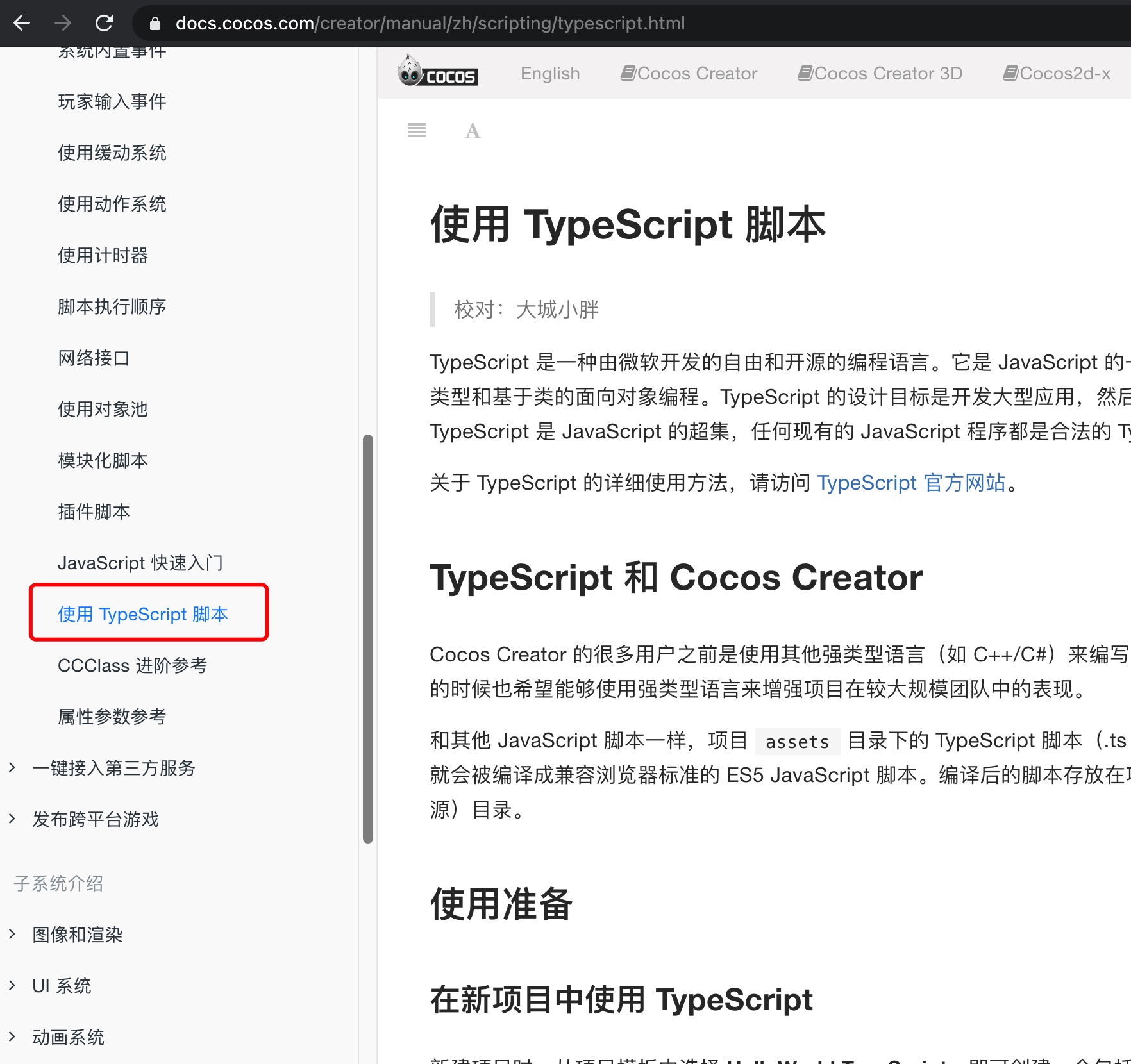Switch docs language to English
Viewport: 1131px width, 1064px height.
tap(550, 74)
